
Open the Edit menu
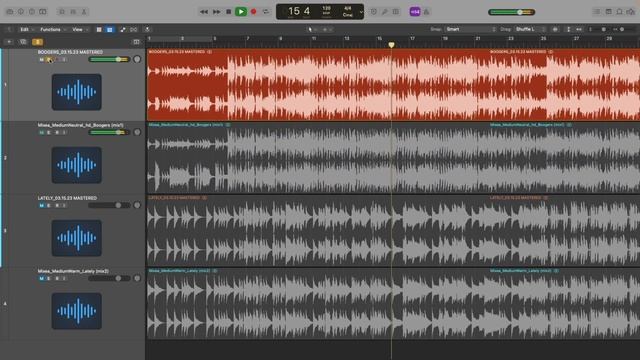tap(27, 29)
